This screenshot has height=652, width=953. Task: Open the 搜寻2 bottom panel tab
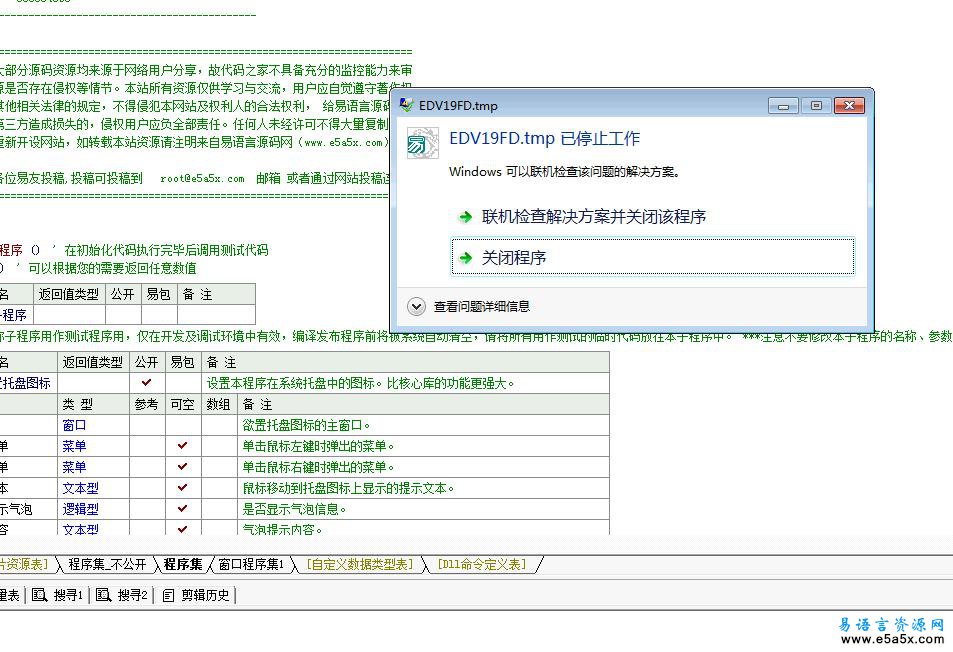pos(122,595)
